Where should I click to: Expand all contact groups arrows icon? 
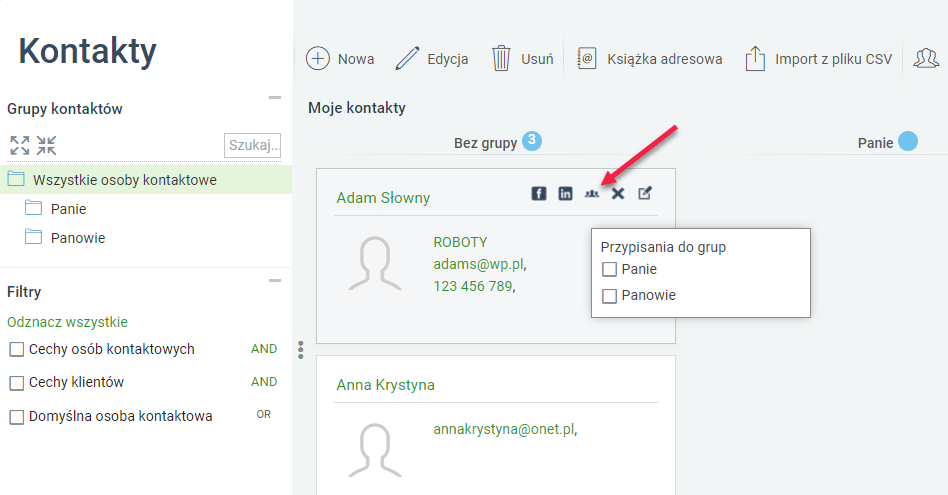click(x=20, y=145)
